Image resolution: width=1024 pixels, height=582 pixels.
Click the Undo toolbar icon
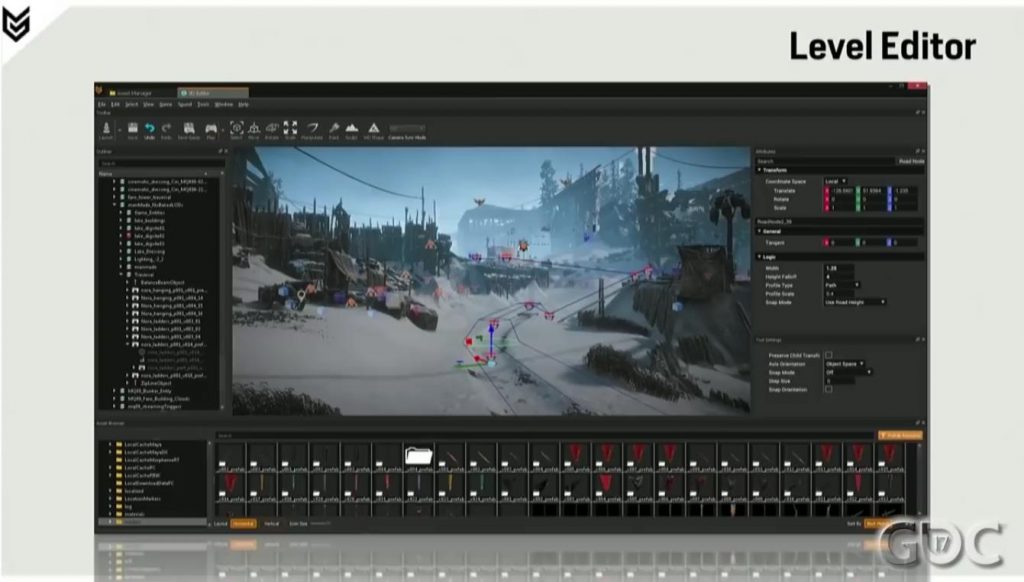(150, 129)
